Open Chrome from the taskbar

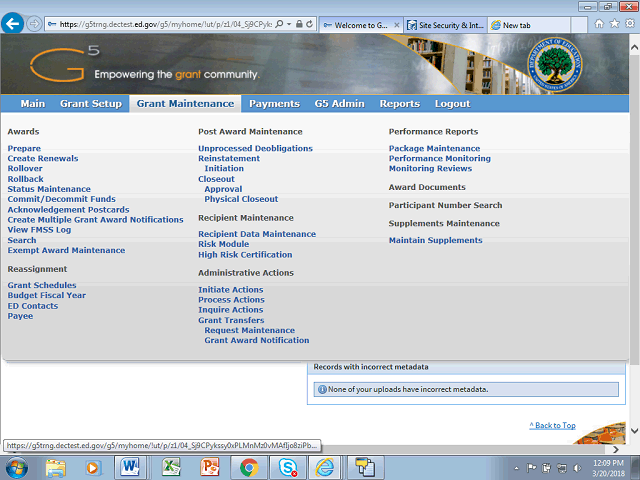249,467
